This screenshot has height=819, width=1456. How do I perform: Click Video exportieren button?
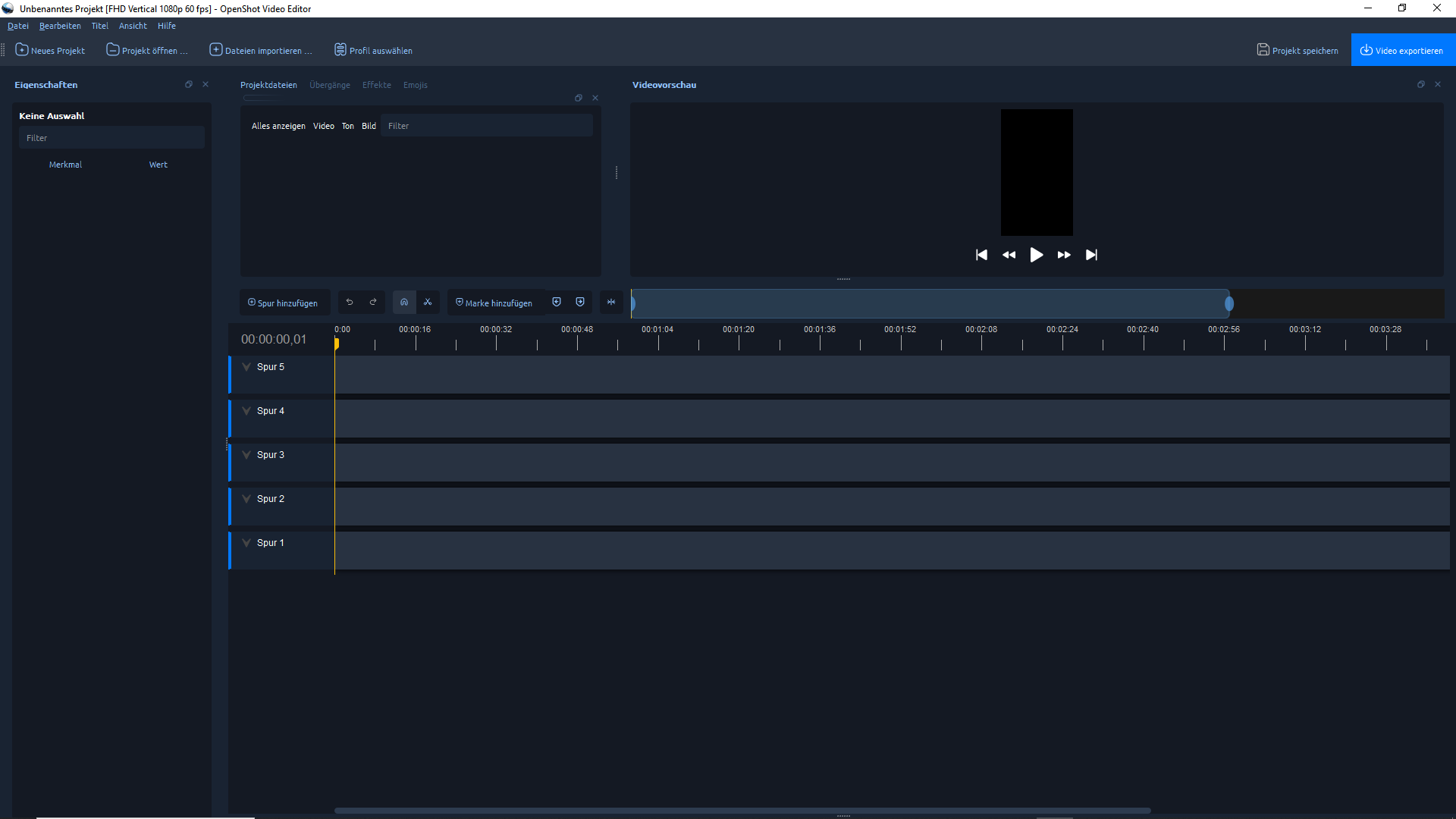click(x=1402, y=50)
